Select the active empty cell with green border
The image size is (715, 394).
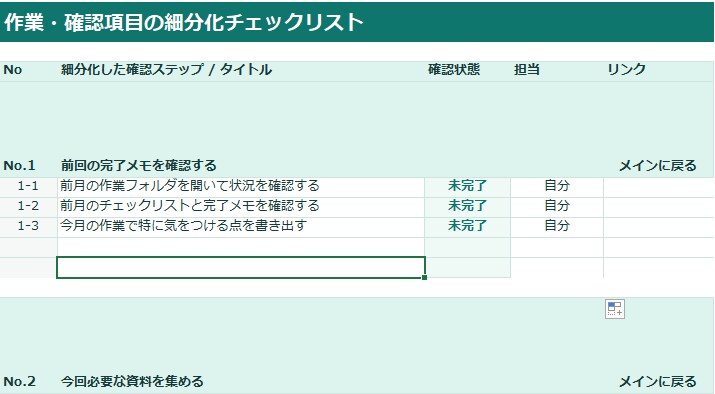pos(241,267)
